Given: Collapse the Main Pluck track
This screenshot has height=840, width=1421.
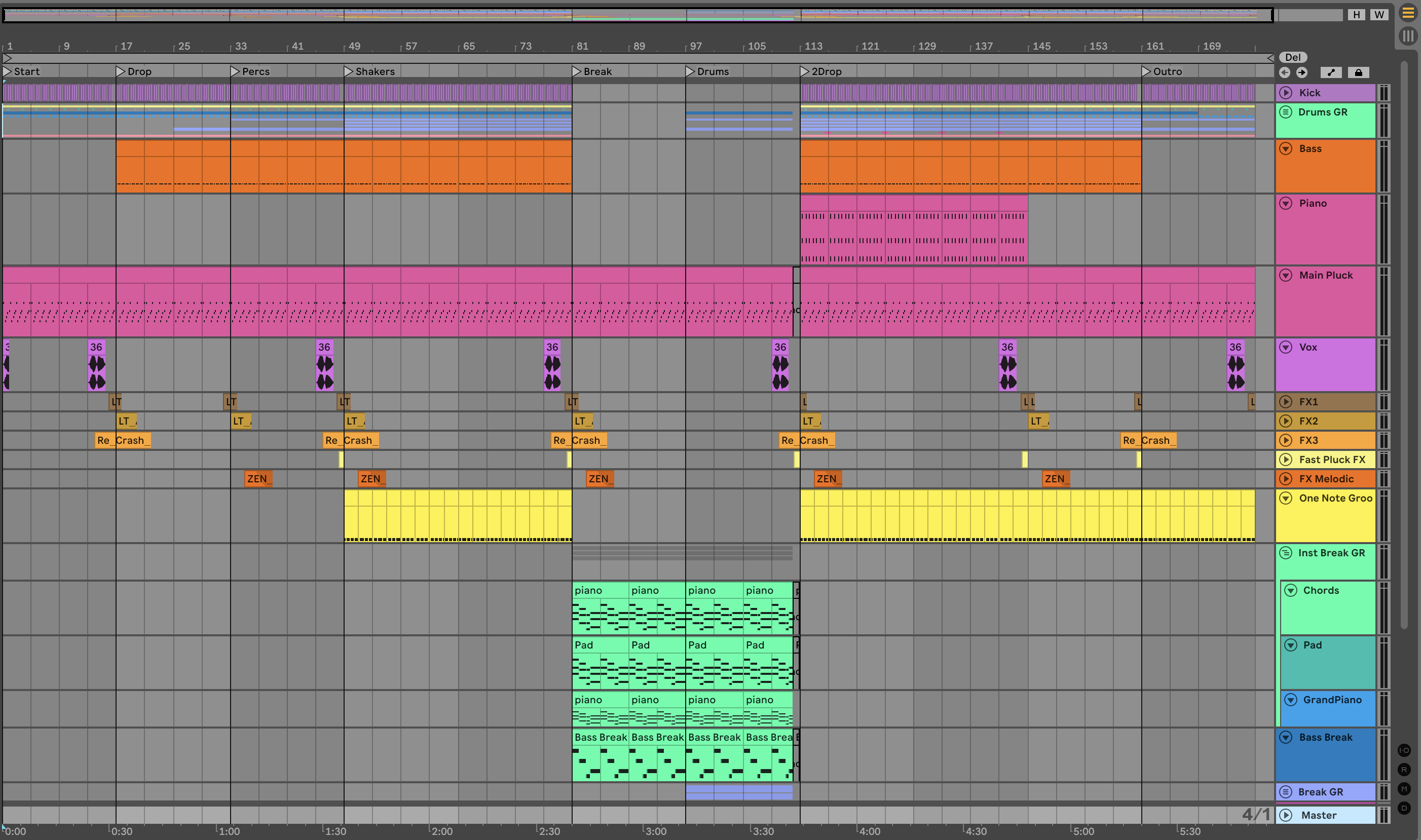Looking at the screenshot, I should [x=1286, y=275].
